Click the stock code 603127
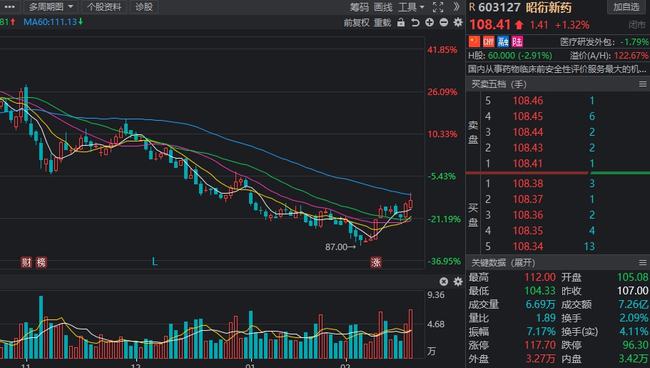650x368 pixels. point(500,7)
